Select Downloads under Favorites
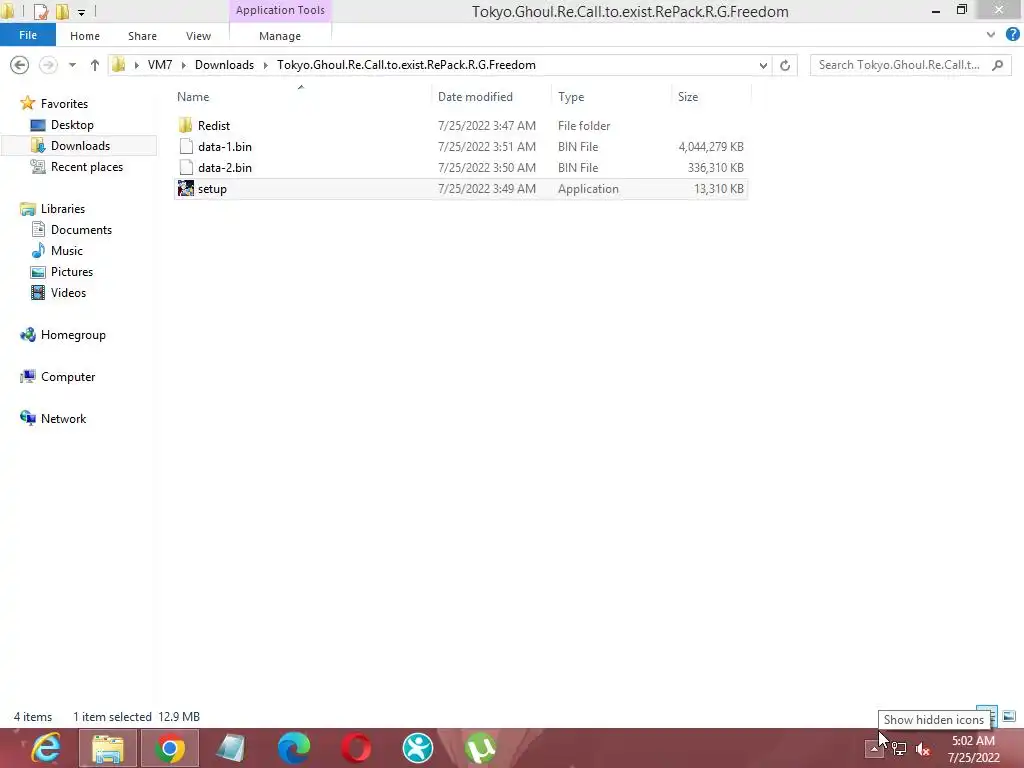1024x768 pixels. click(80, 146)
